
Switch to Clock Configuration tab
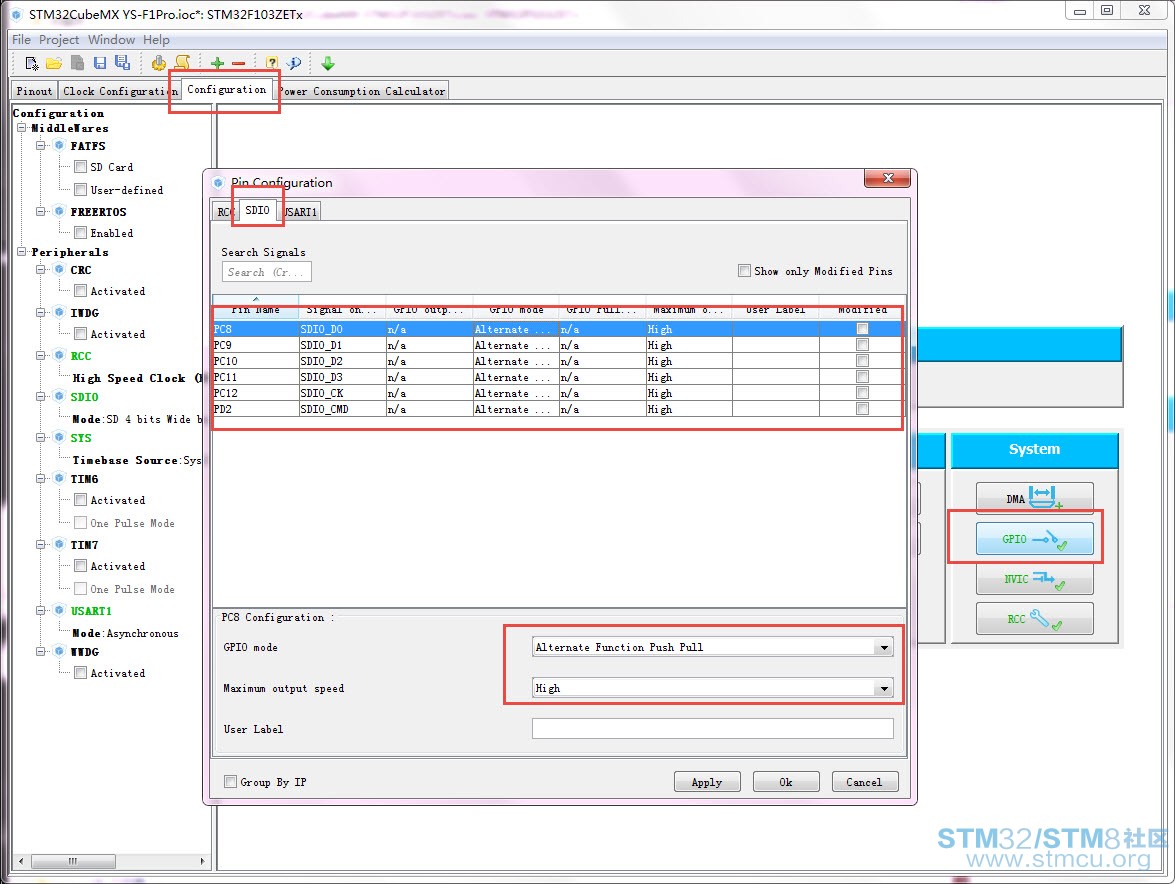tap(119, 91)
